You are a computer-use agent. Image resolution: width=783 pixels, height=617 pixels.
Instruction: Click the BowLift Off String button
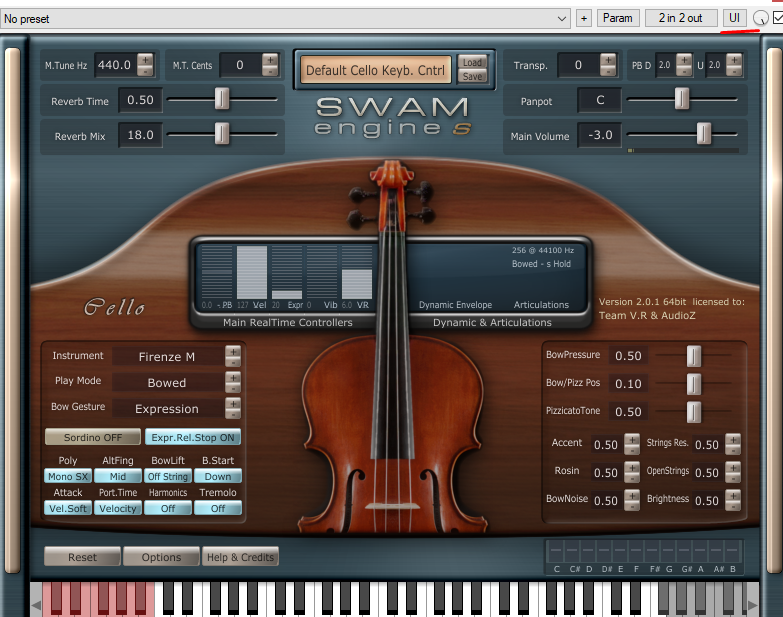tap(168, 476)
